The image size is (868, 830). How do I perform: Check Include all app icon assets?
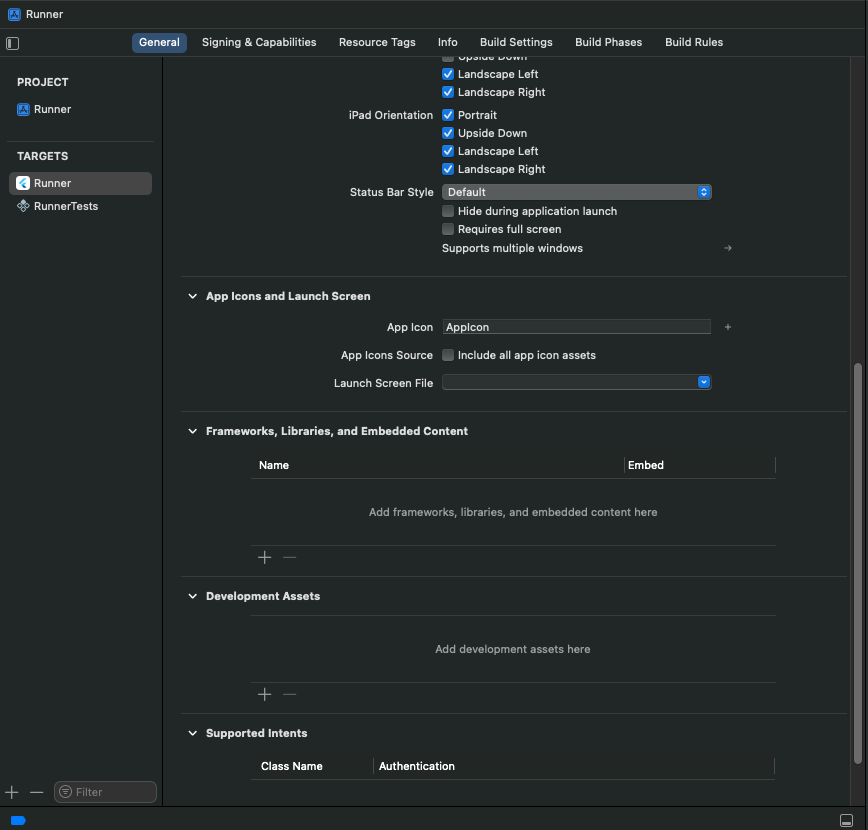(x=447, y=355)
